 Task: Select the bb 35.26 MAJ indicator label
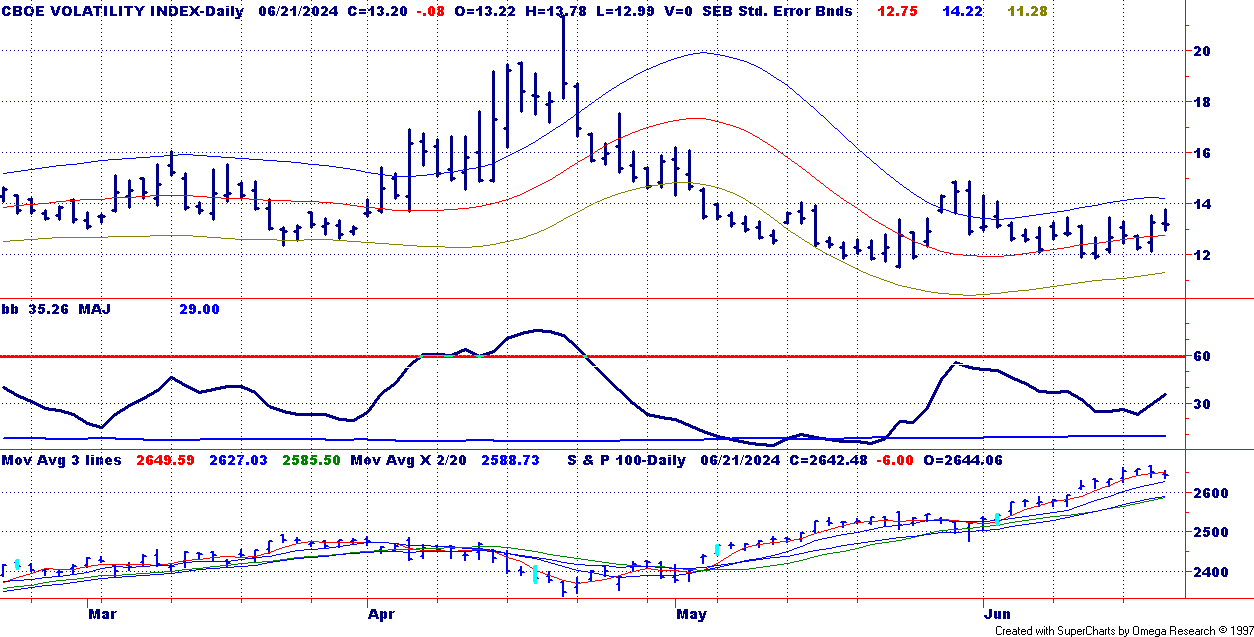[x=56, y=309]
